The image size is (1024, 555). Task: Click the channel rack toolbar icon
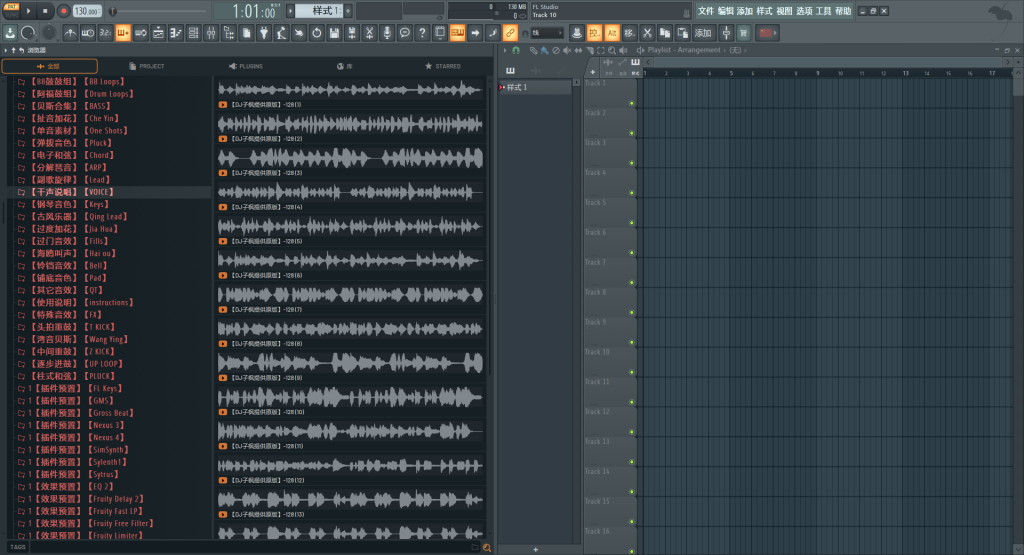193,33
